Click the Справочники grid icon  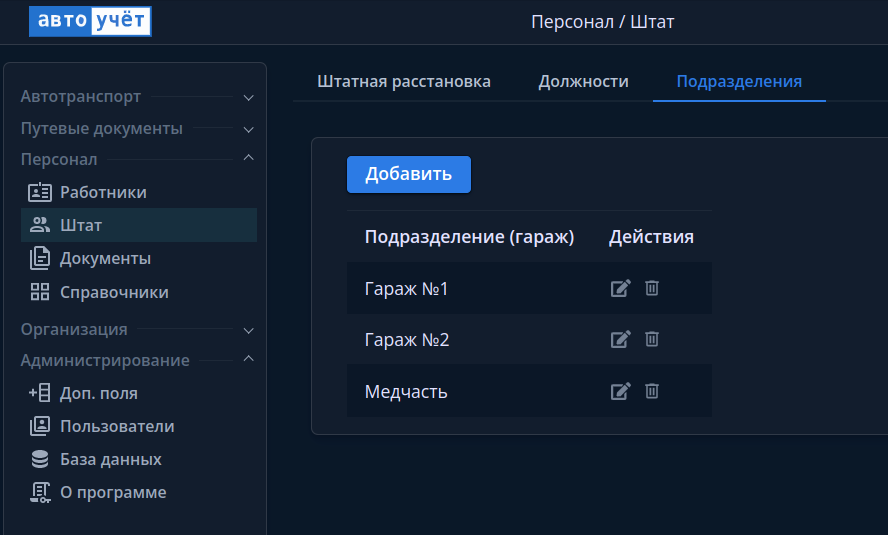point(40,292)
